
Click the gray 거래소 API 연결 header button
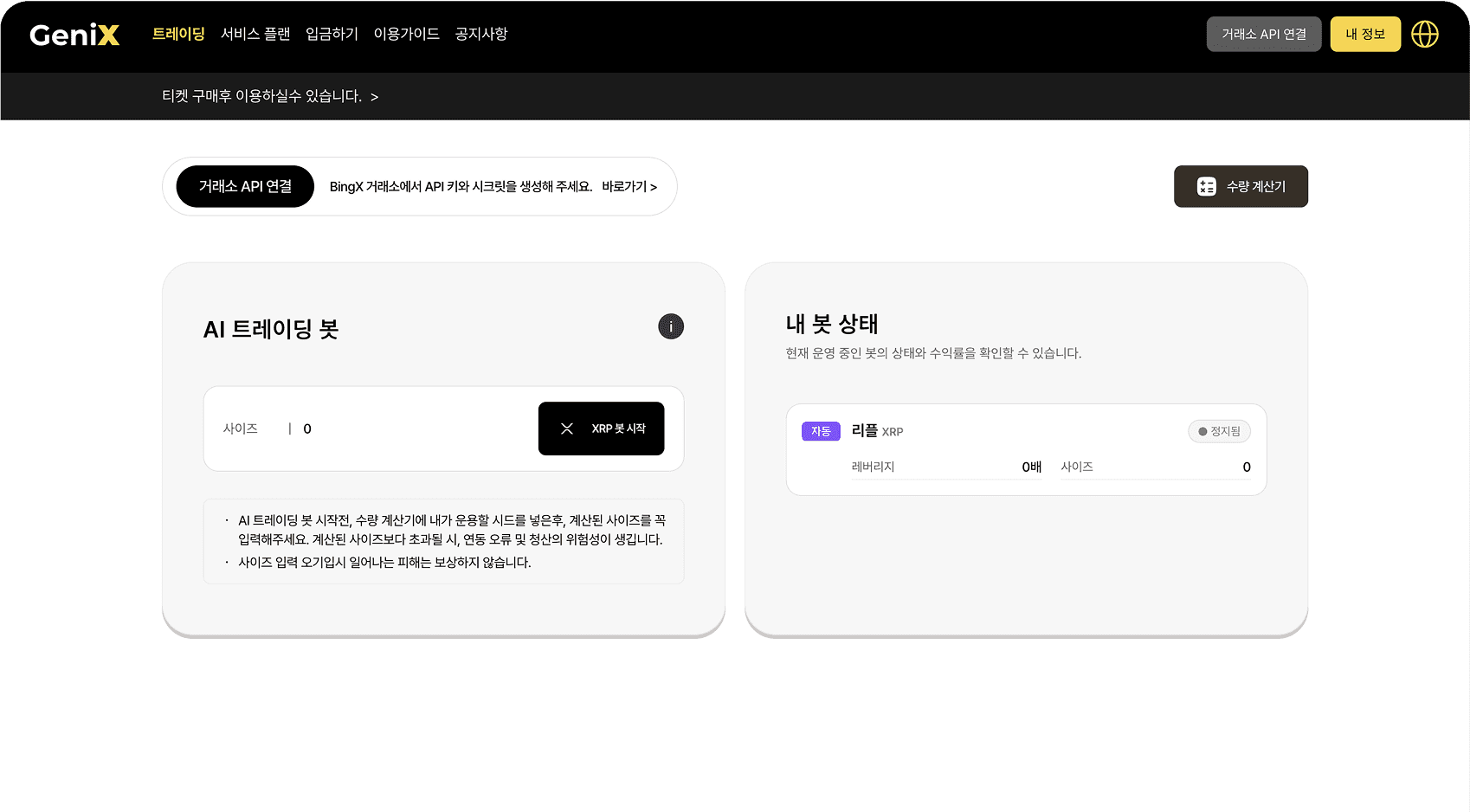pyautogui.click(x=1263, y=35)
